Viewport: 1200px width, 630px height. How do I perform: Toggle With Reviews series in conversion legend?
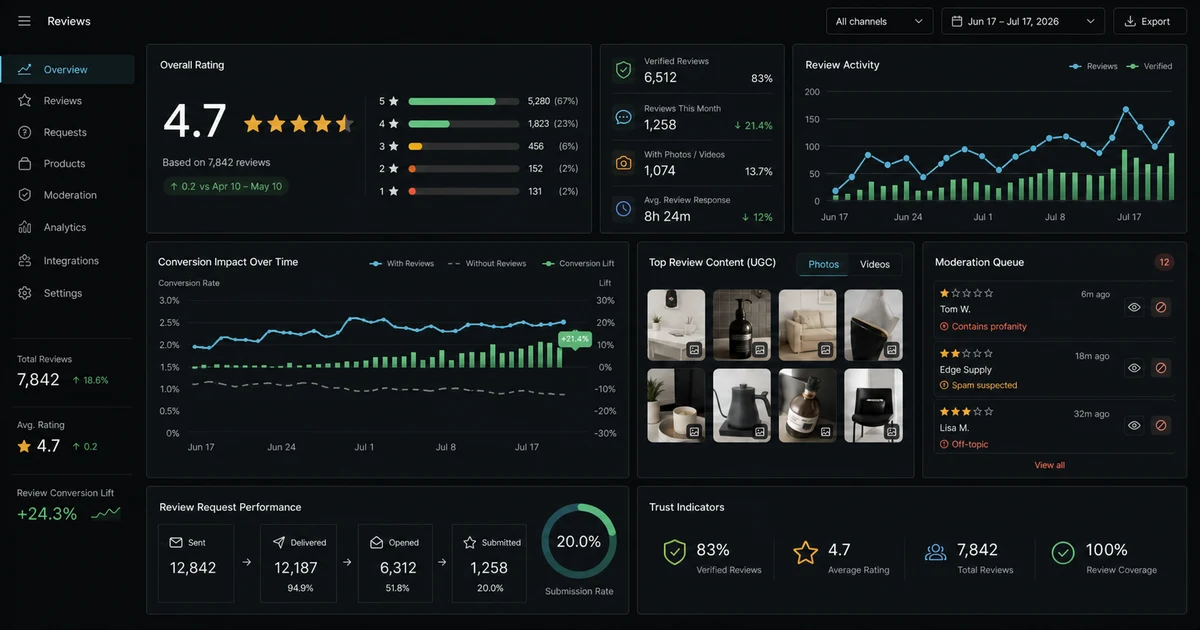[402, 263]
